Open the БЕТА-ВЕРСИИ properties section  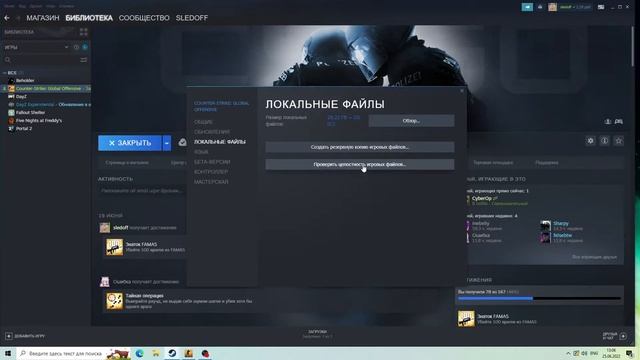[212, 162]
